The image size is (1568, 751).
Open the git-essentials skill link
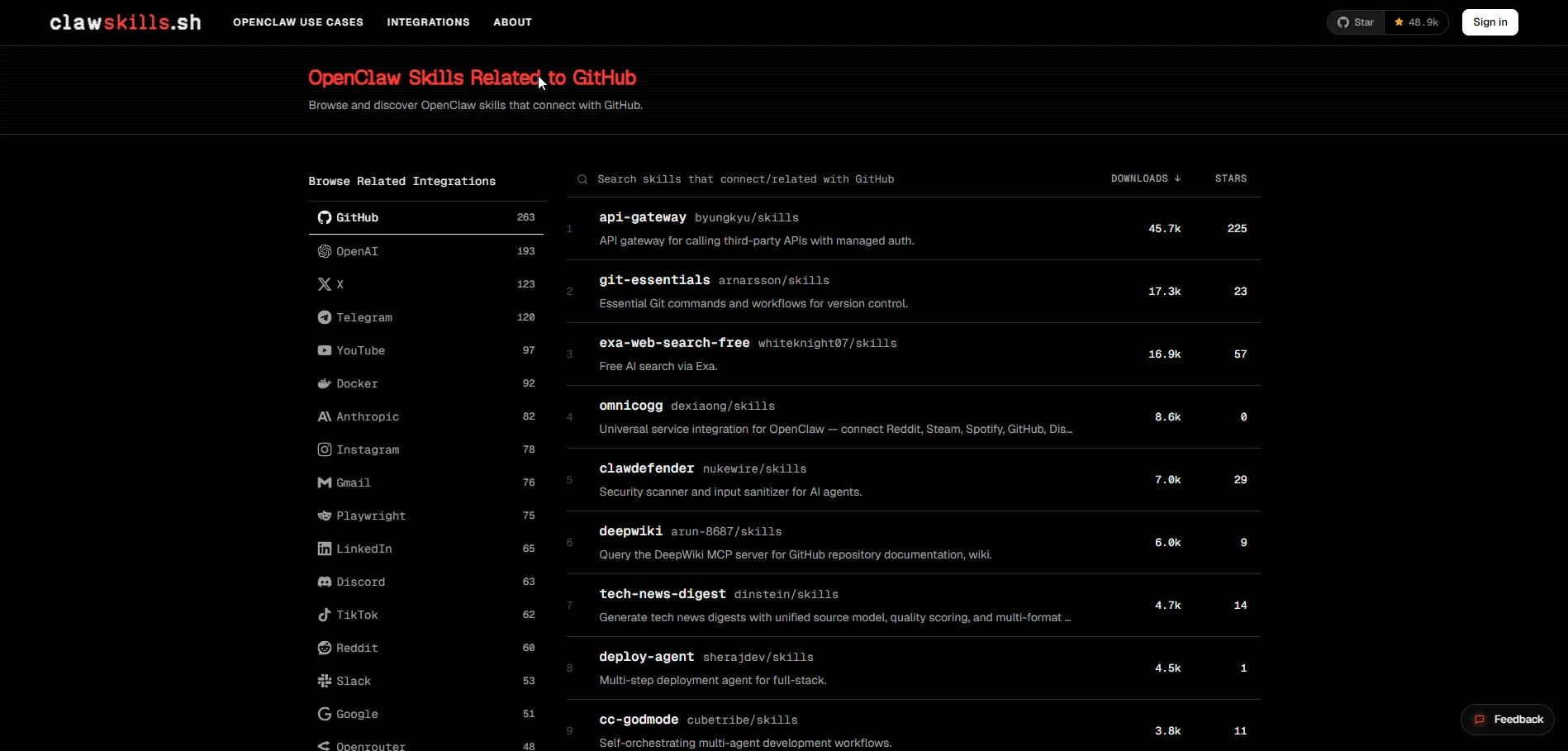pos(654,280)
